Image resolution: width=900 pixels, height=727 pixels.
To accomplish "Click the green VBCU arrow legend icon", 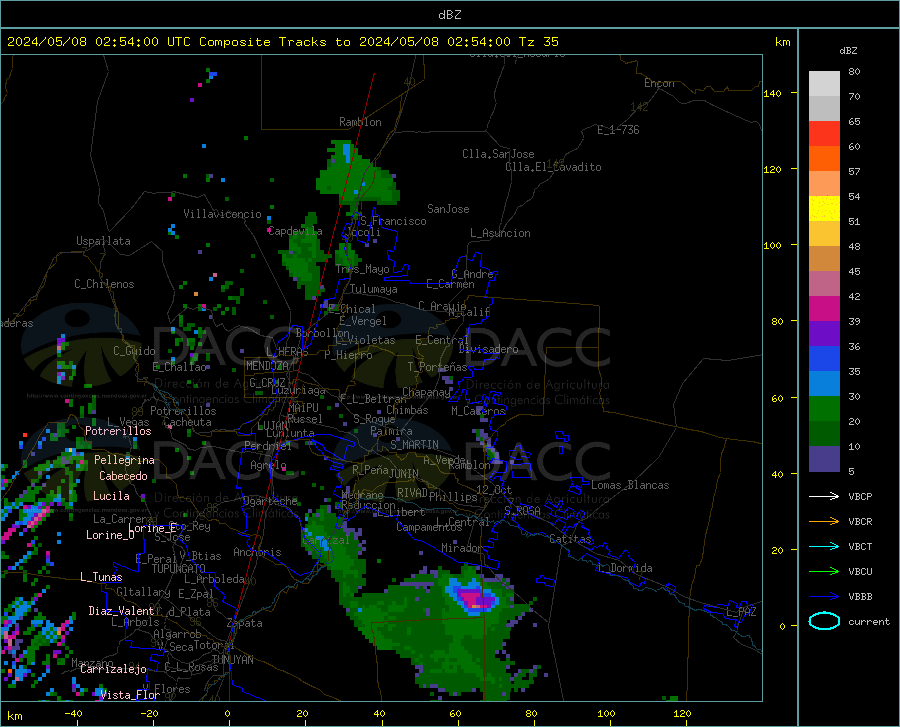I will click(824, 572).
